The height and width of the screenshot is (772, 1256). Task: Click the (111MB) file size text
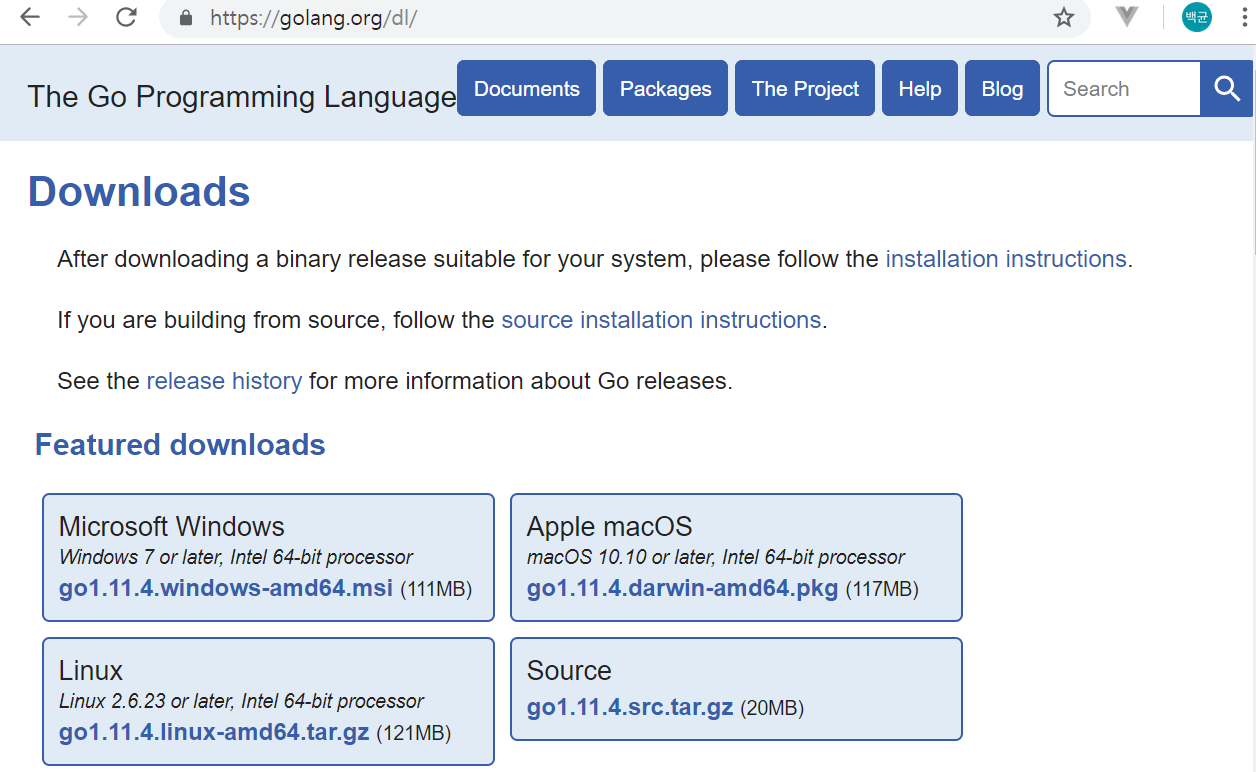[x=436, y=589]
